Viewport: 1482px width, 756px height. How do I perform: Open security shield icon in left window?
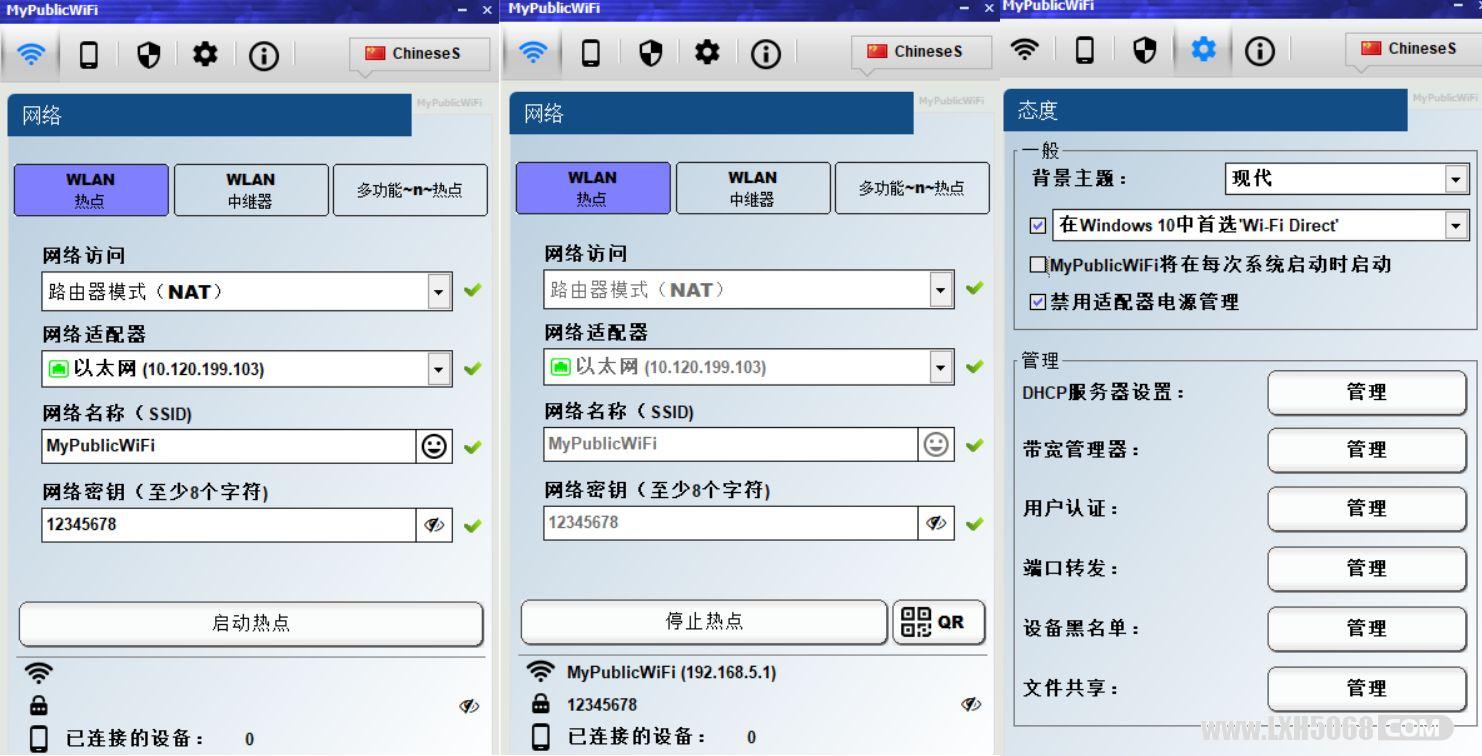pos(148,55)
